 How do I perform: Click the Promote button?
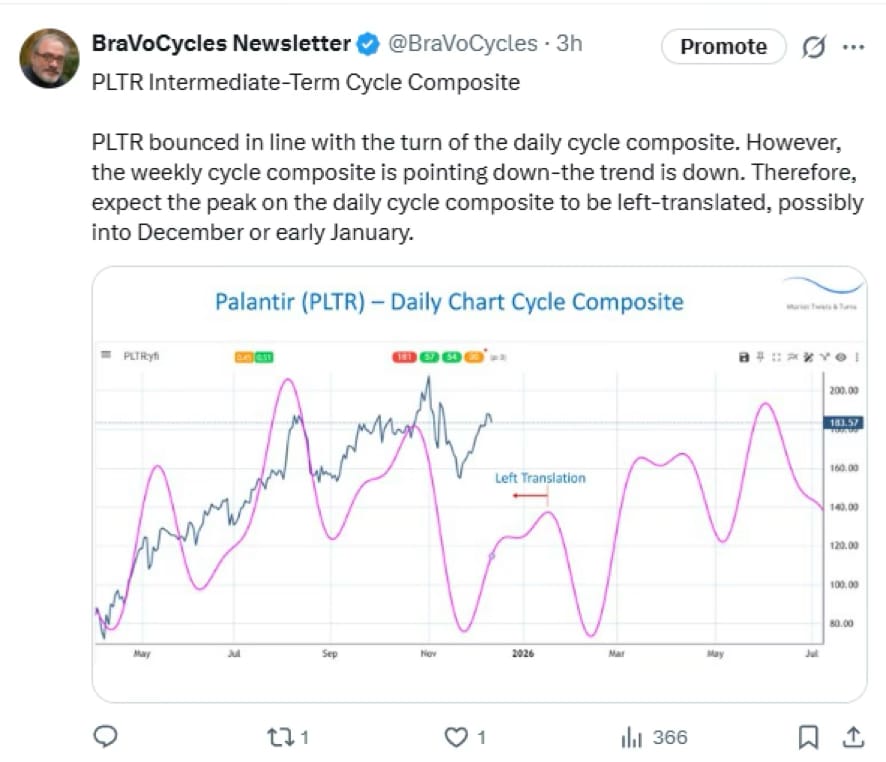pyautogui.click(x=723, y=47)
